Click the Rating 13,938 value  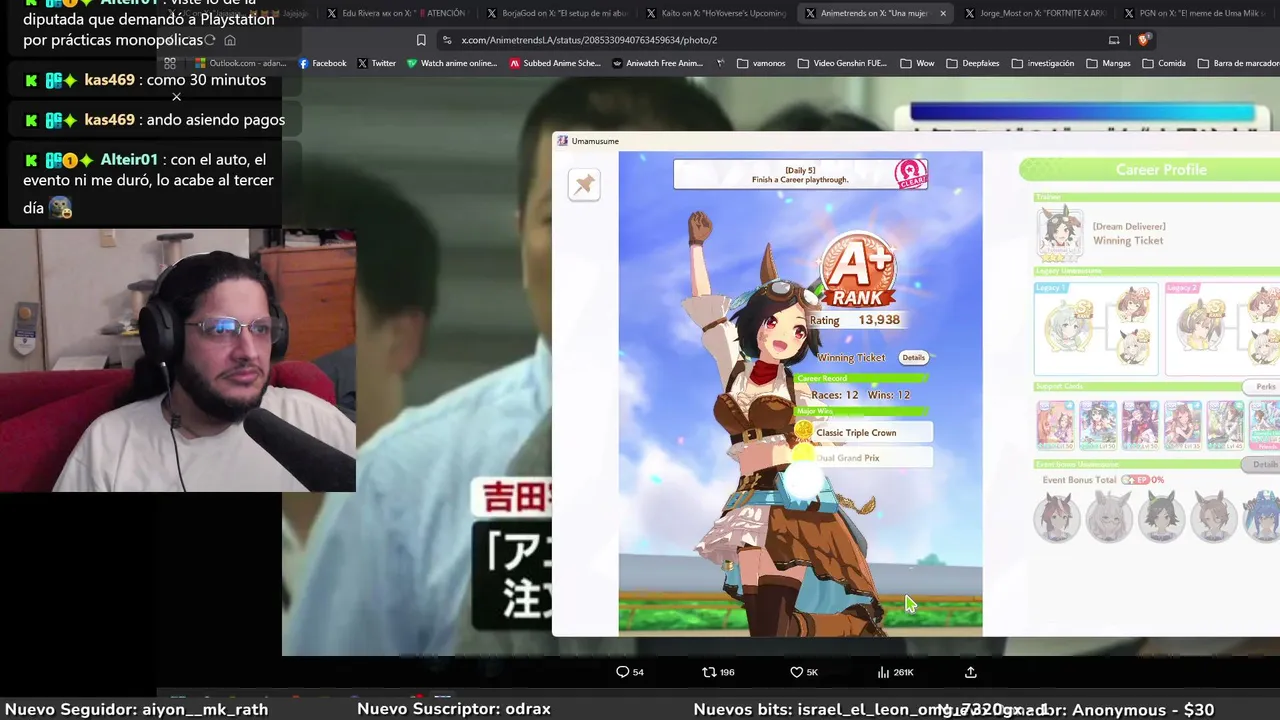(x=879, y=320)
